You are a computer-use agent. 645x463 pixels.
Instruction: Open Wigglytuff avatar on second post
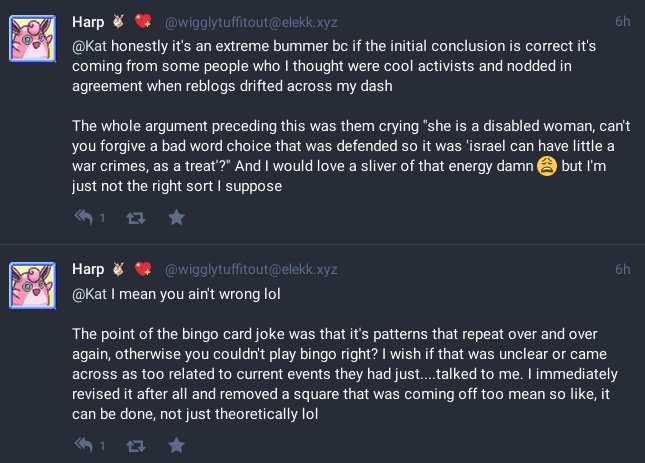32,285
